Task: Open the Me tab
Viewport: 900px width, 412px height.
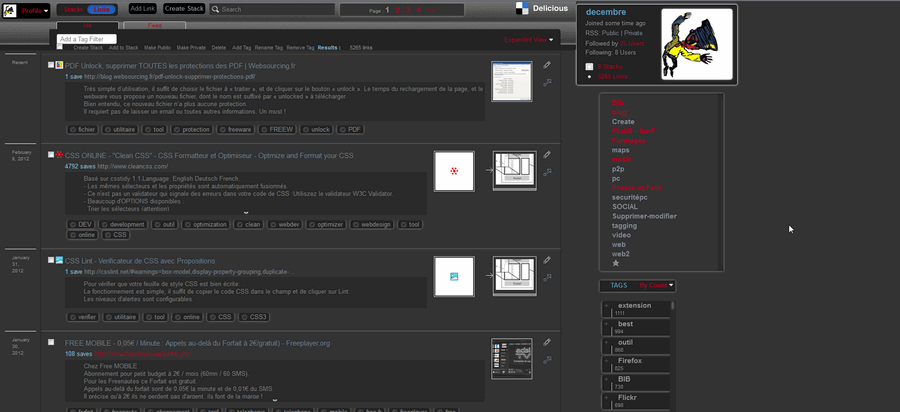Action: [87, 26]
